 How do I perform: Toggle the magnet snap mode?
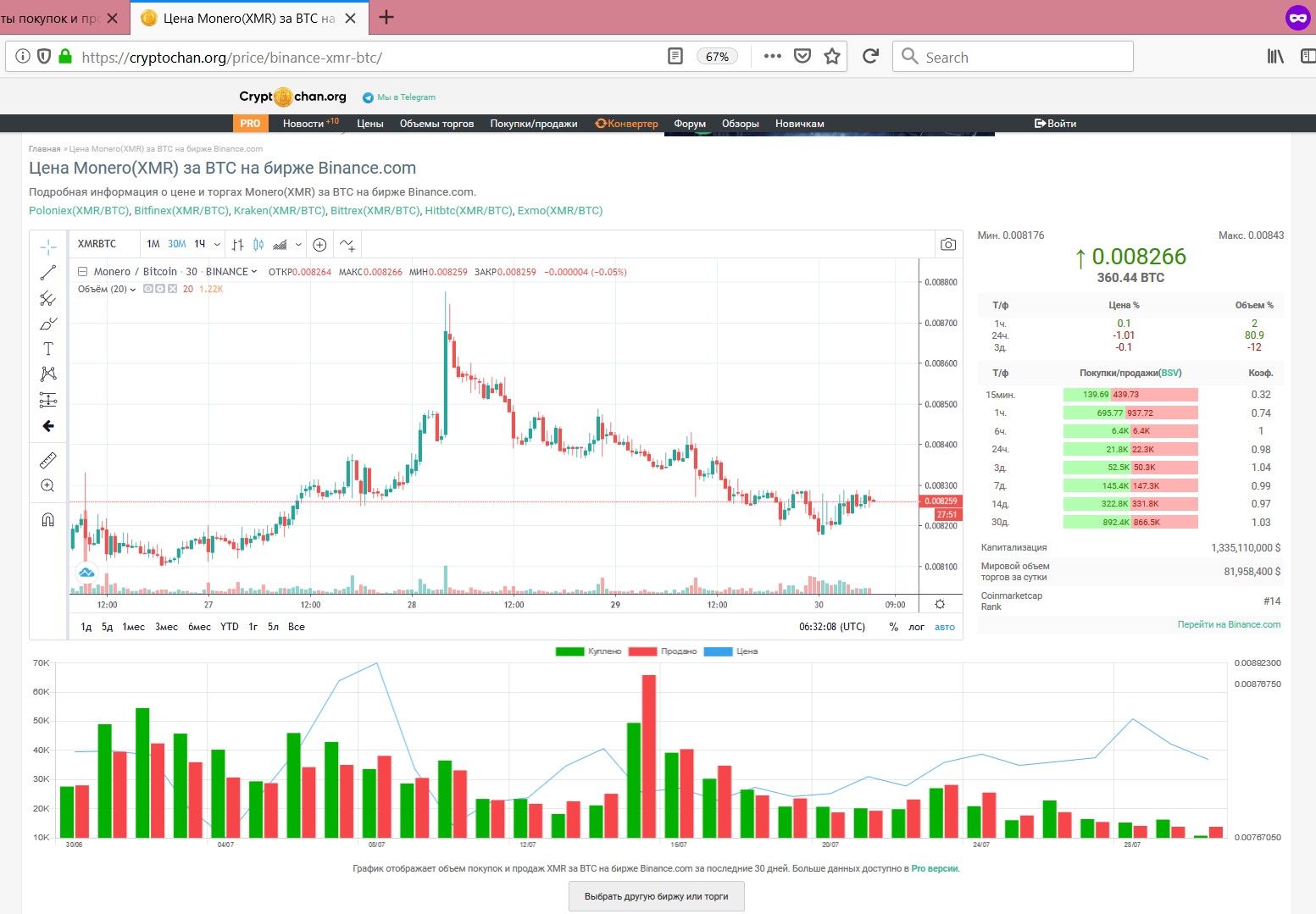48,519
